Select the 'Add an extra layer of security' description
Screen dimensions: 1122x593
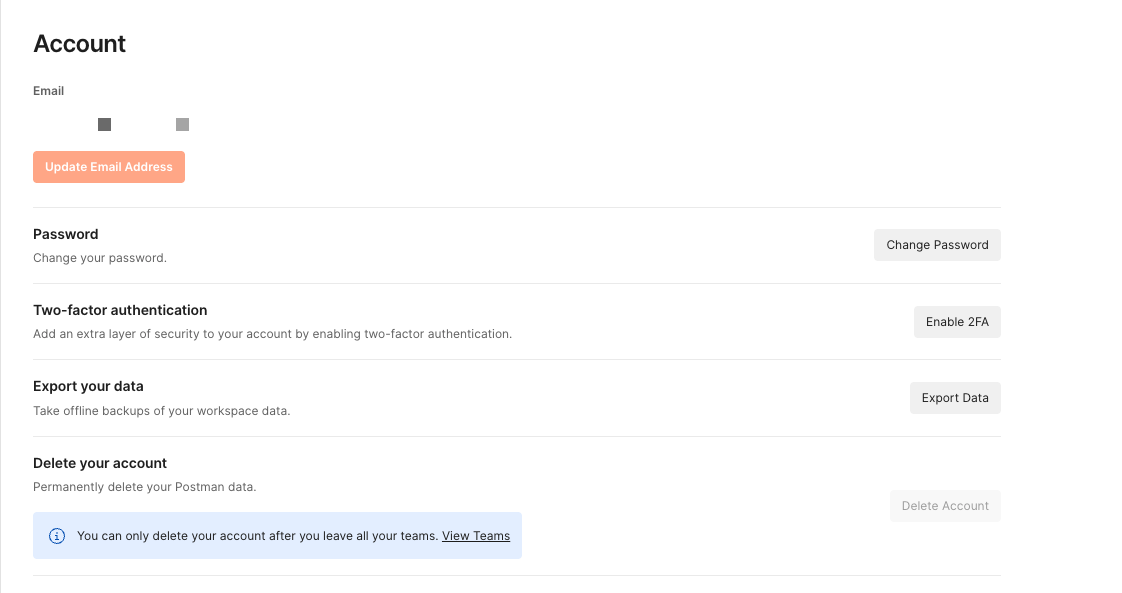pos(273,334)
